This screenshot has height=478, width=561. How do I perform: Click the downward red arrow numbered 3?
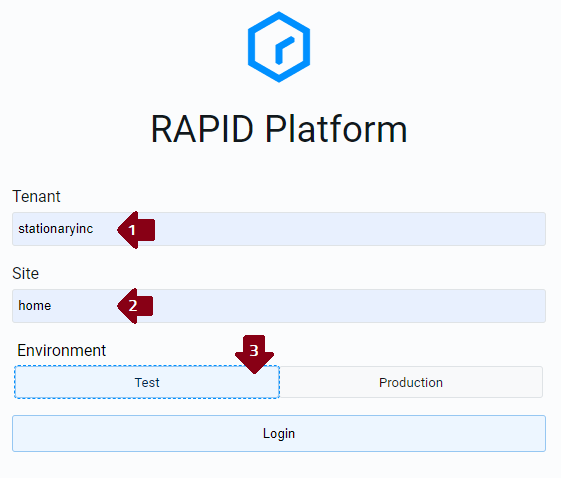click(254, 354)
